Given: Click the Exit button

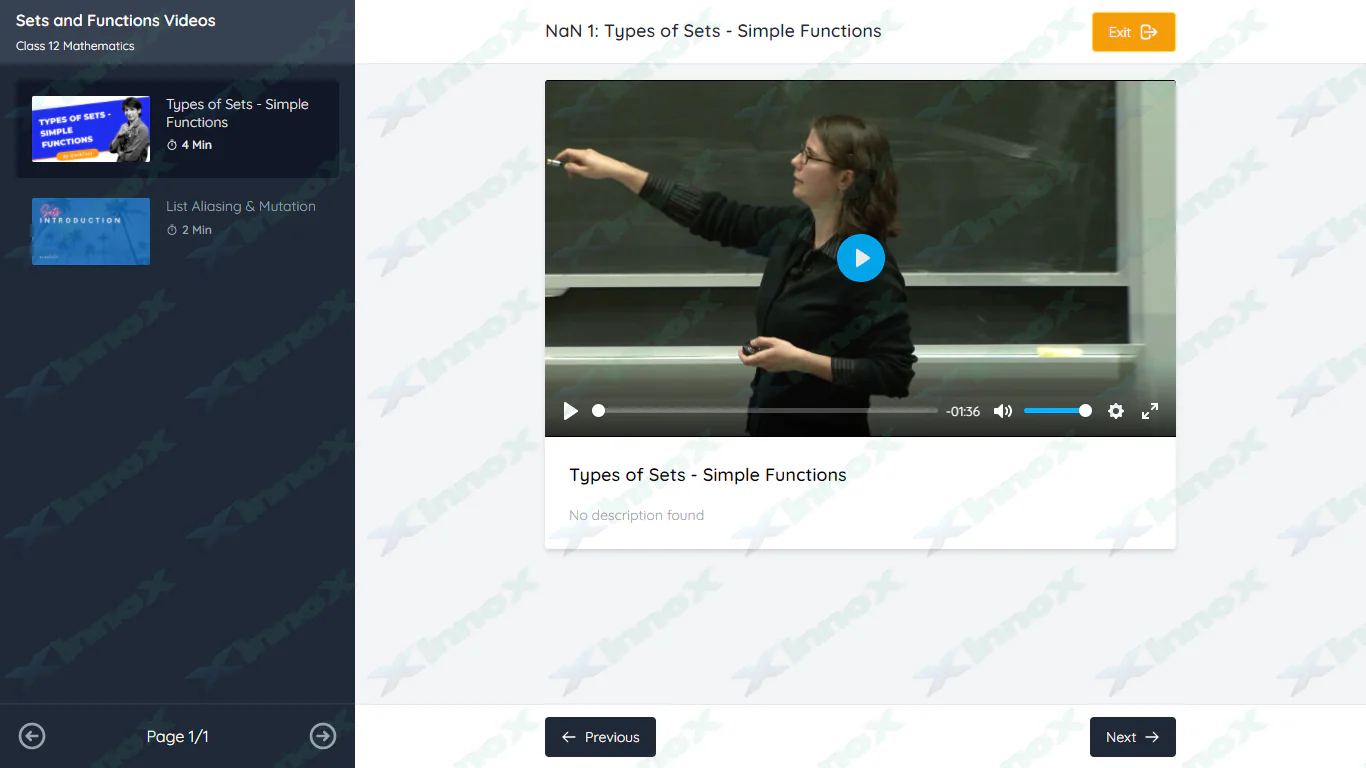Looking at the screenshot, I should (x=1133, y=32).
